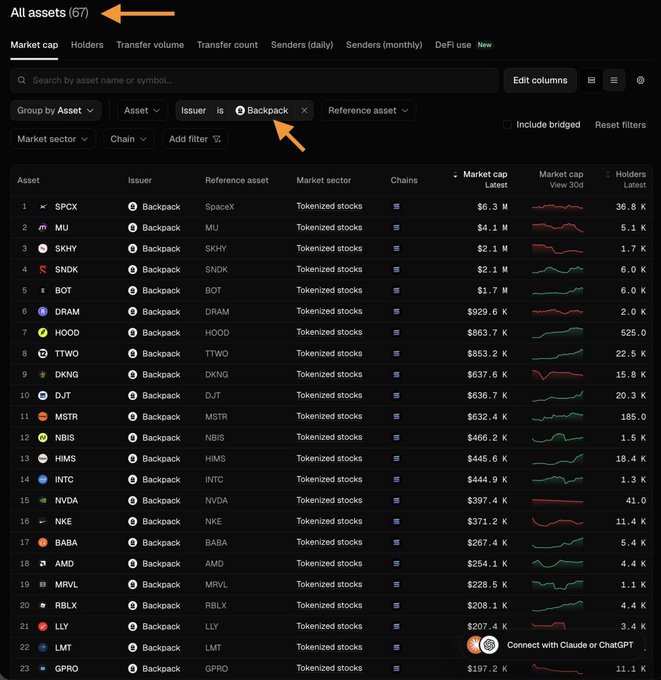
Task: Sort by Holders Latest column
Action: point(626,179)
